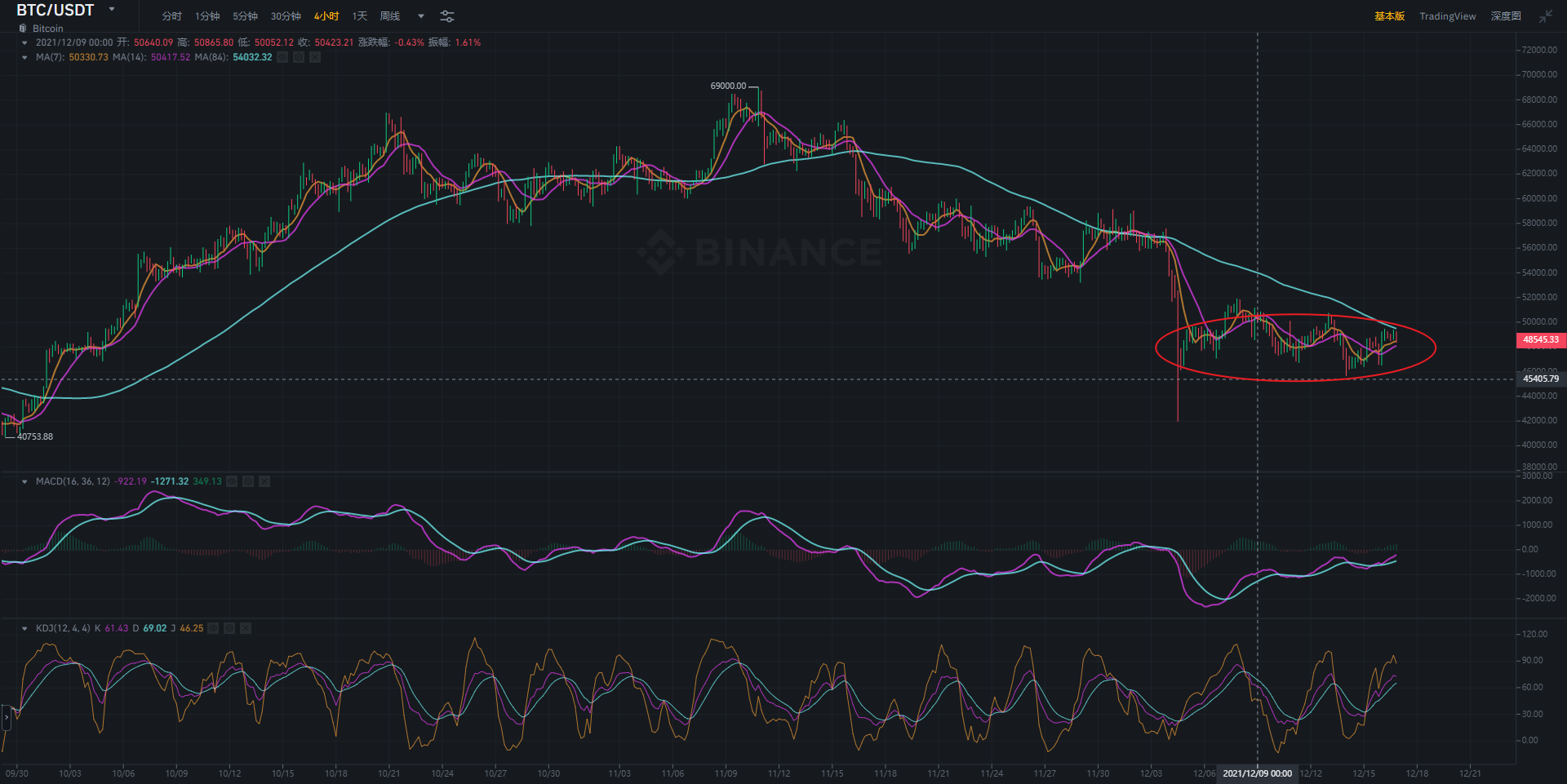Remove the MACD indicator with X
The height and width of the screenshot is (784, 1567).
point(264,481)
